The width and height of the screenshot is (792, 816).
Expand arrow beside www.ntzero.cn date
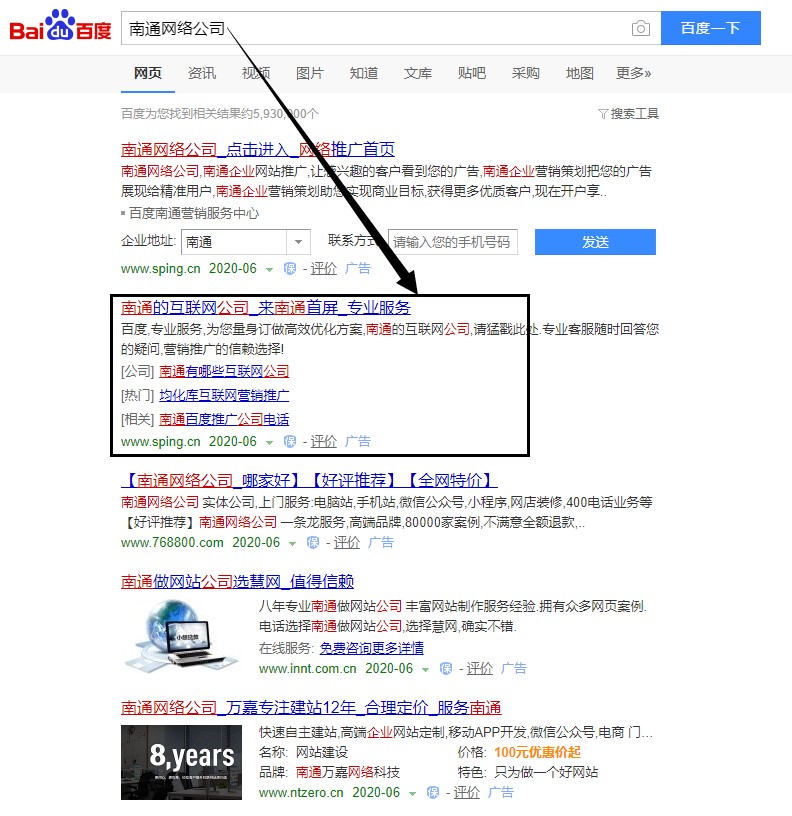(413, 794)
